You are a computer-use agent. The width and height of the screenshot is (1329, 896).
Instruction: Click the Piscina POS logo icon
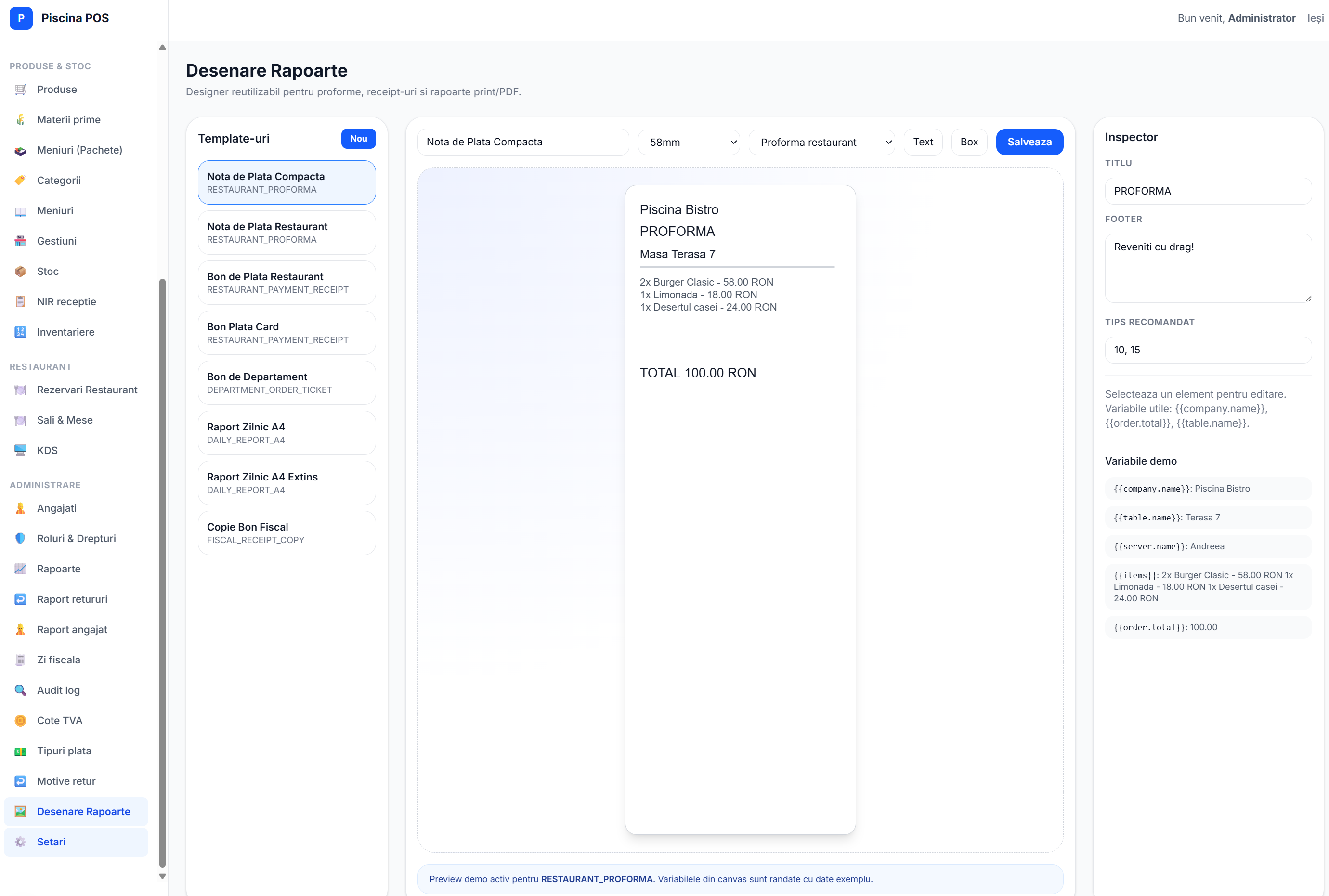(21, 18)
